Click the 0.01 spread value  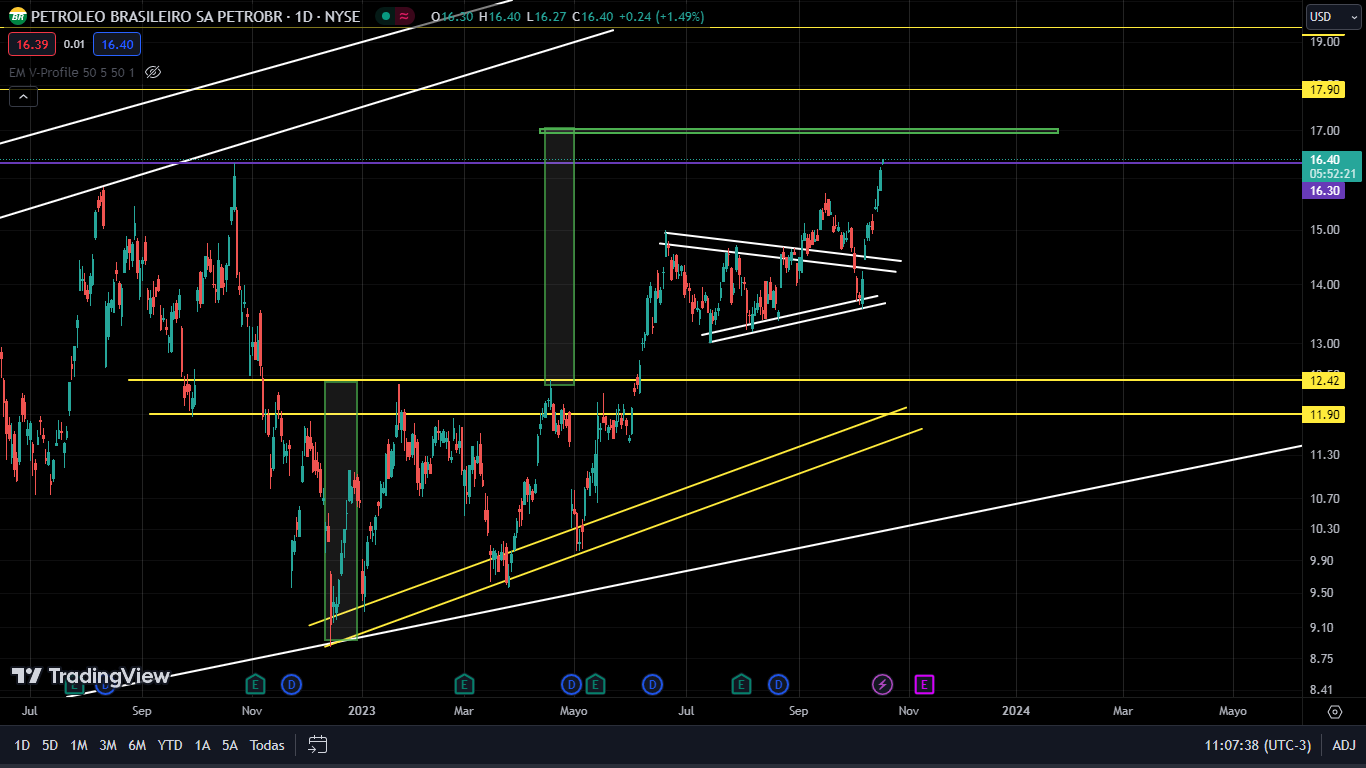click(74, 44)
